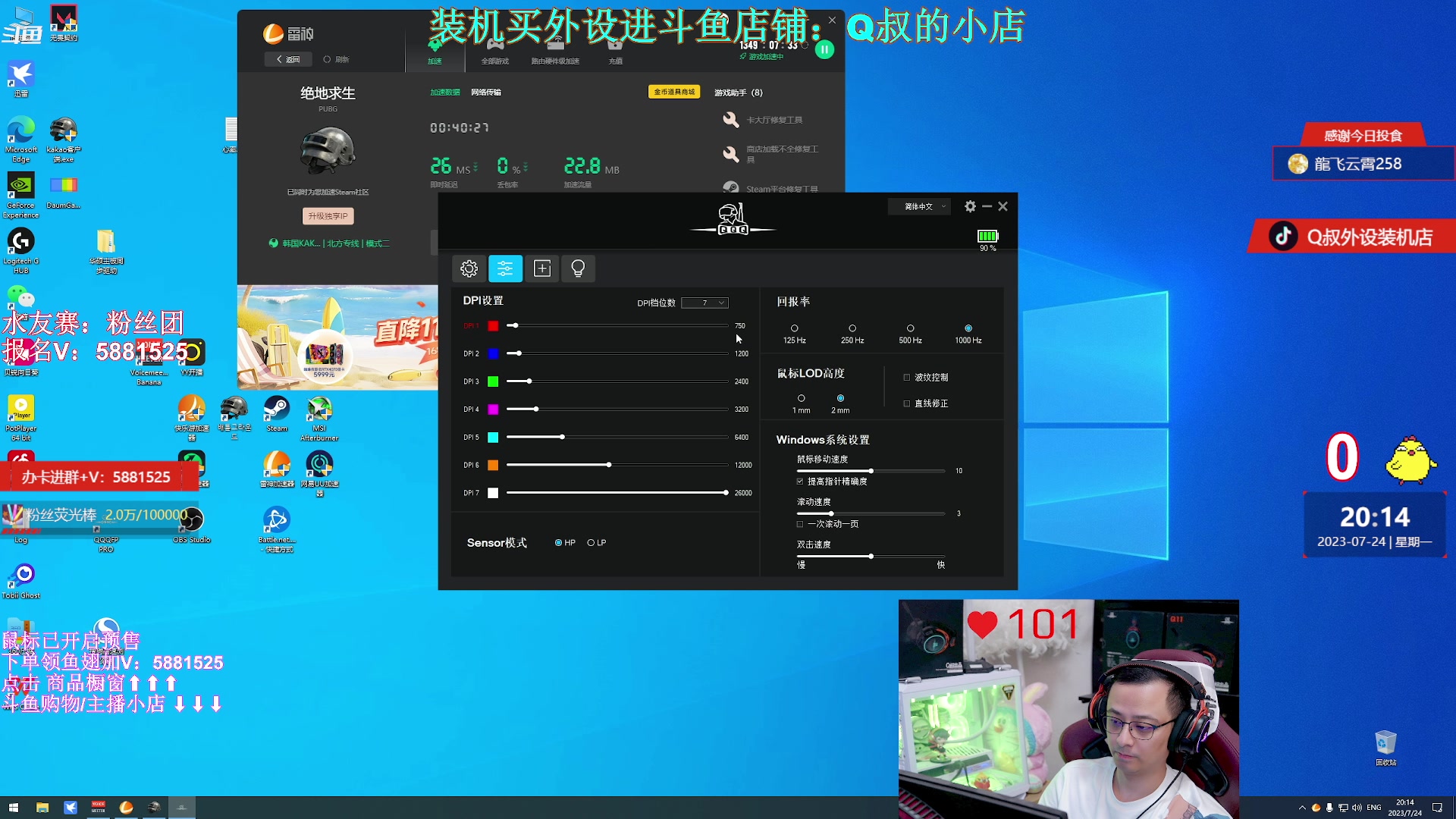Click 升级独享IP button
The width and height of the screenshot is (1456, 819).
click(x=328, y=216)
